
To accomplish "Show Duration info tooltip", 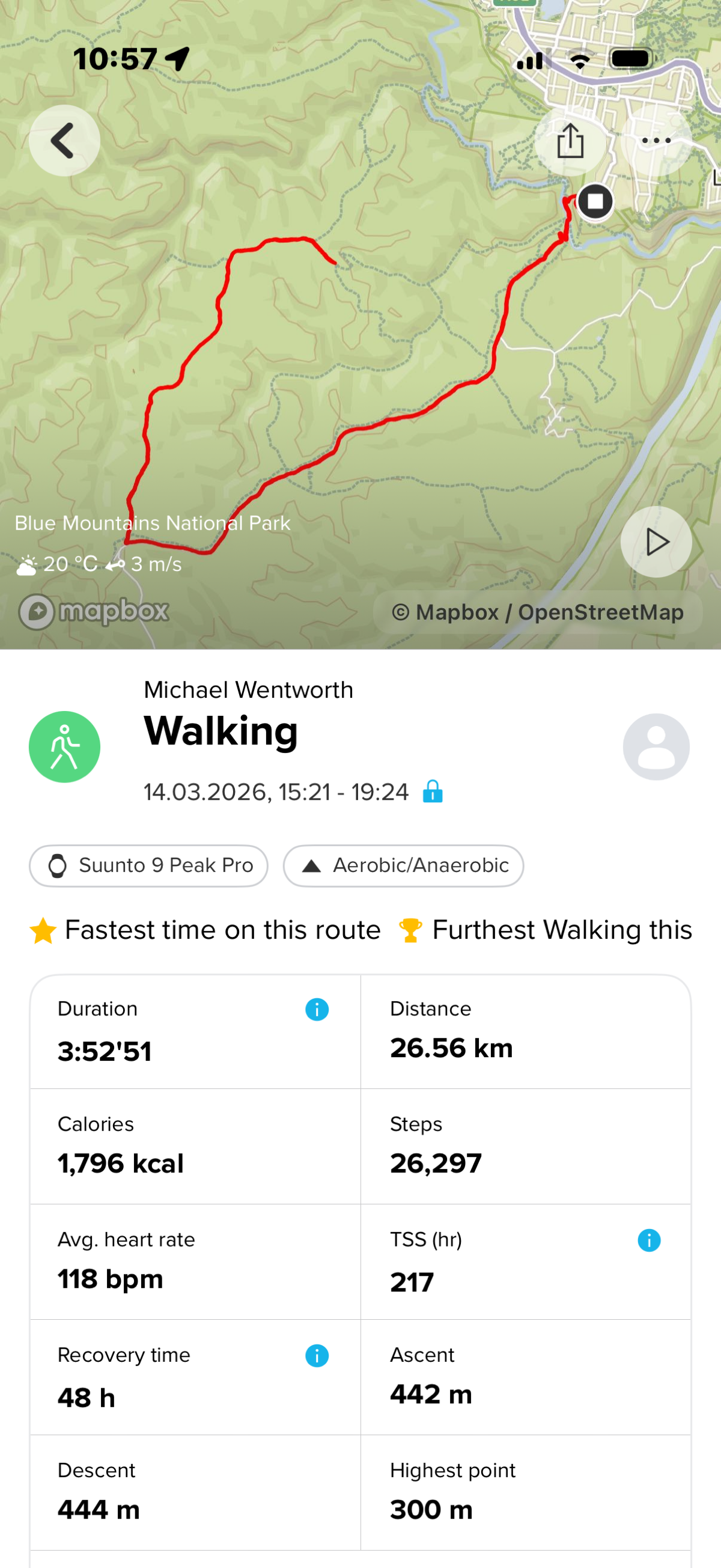I will (x=317, y=1009).
